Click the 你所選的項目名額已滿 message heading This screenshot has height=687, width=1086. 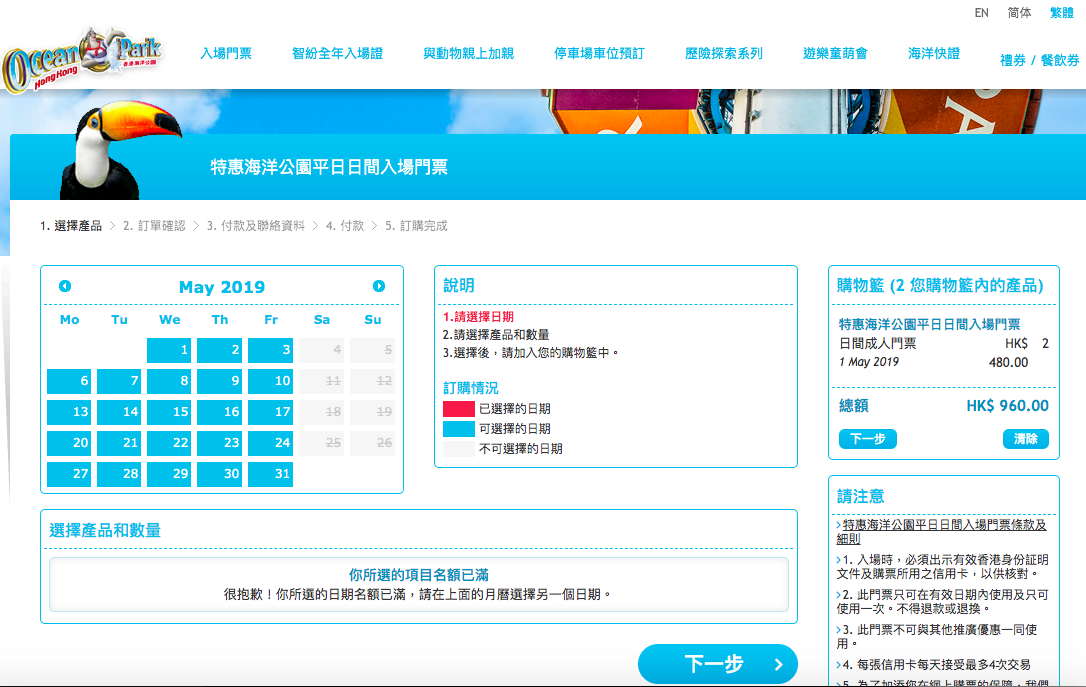coord(419,575)
